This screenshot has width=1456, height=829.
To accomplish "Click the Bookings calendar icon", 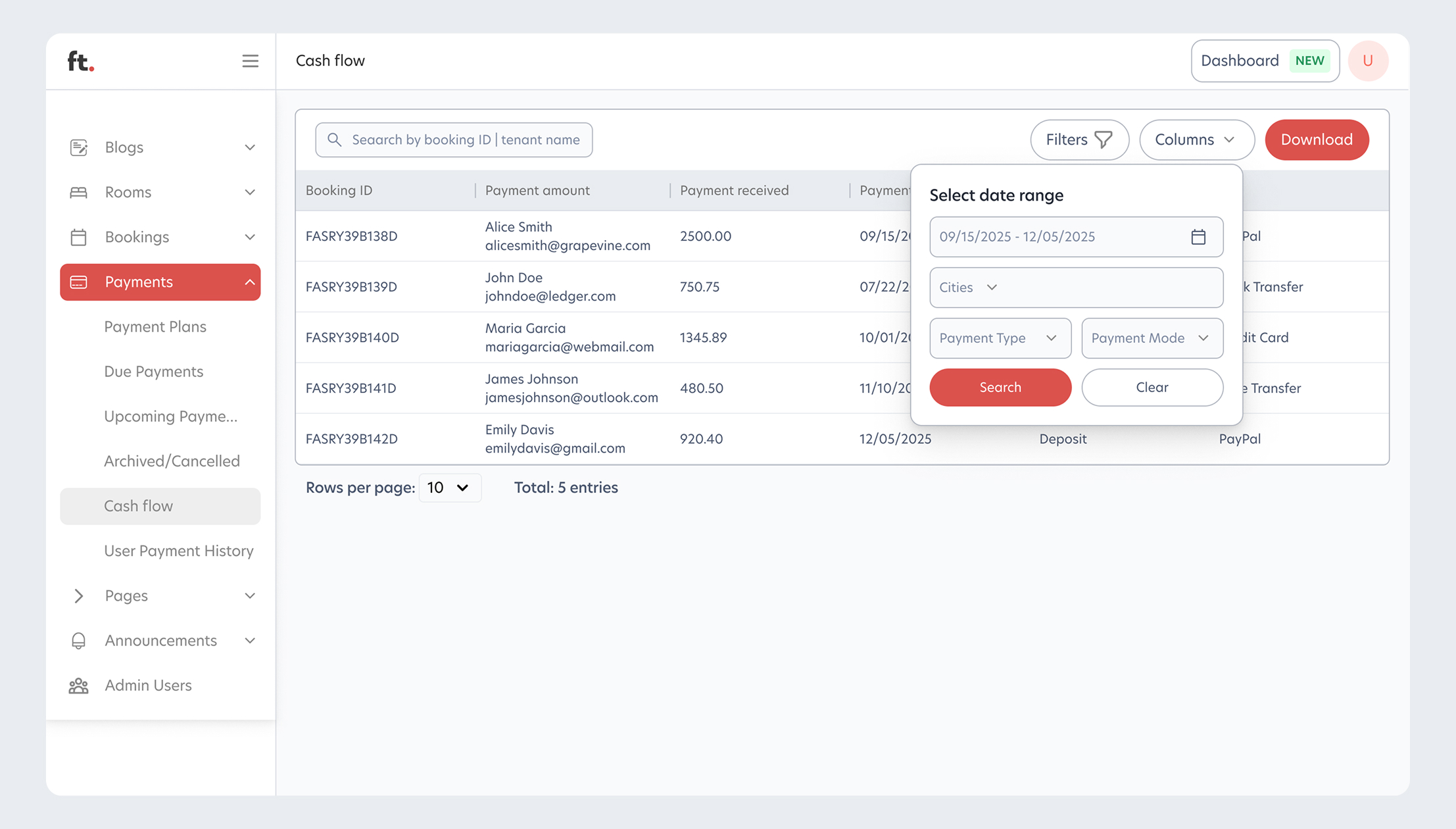I will point(78,237).
